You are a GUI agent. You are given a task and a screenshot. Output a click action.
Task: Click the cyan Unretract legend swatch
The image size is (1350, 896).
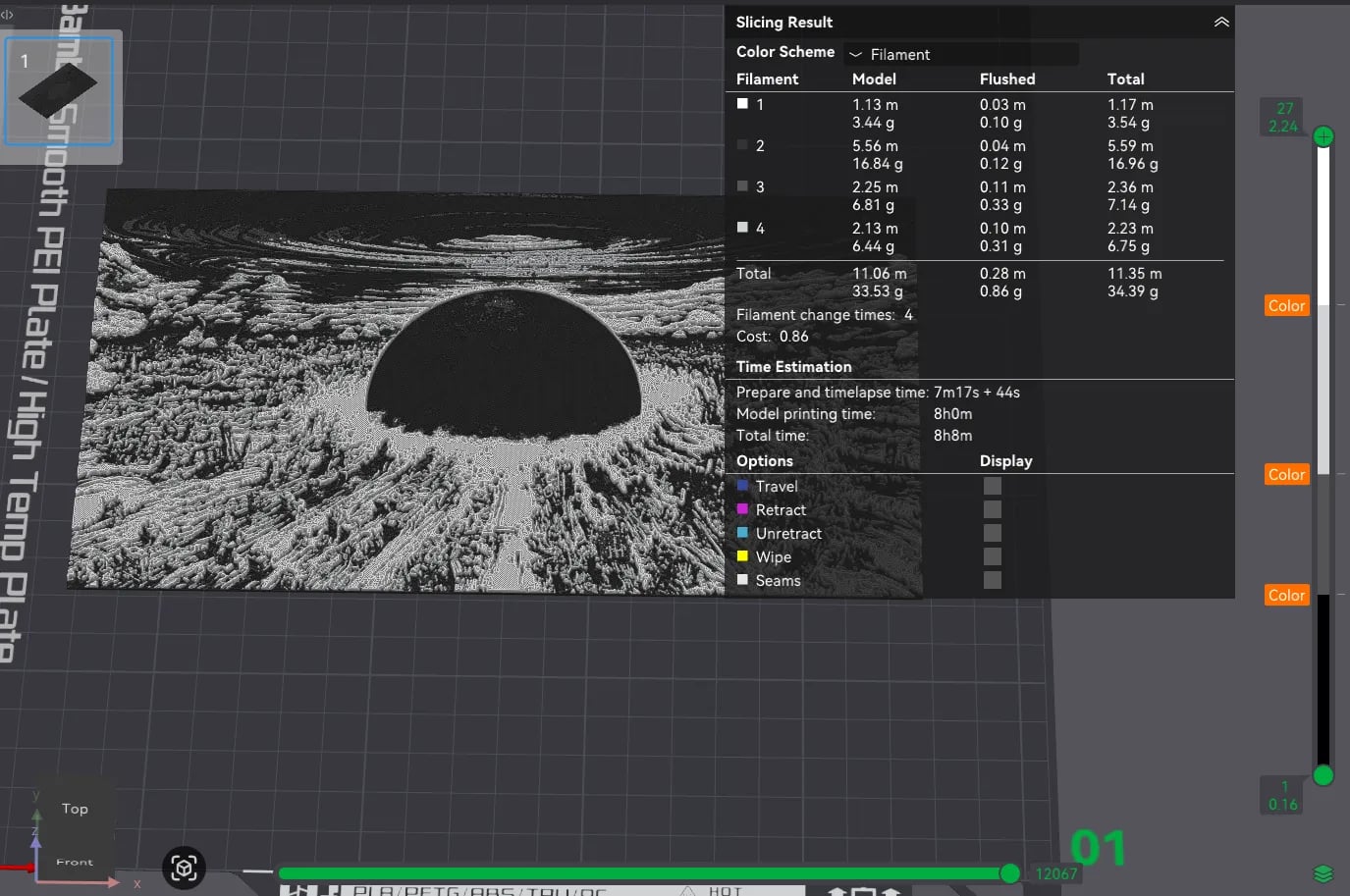pos(742,532)
